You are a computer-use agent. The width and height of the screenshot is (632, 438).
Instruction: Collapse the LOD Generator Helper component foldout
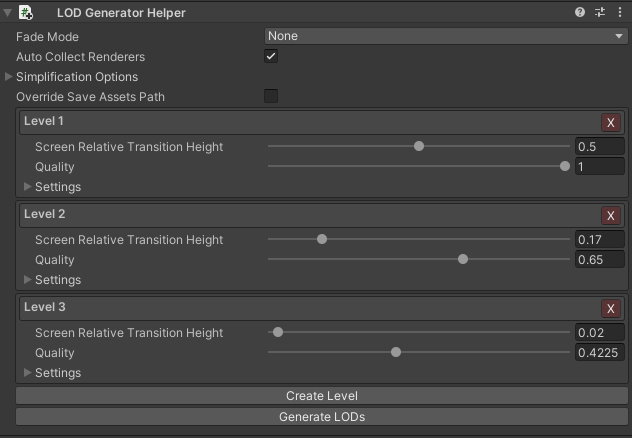point(9,13)
